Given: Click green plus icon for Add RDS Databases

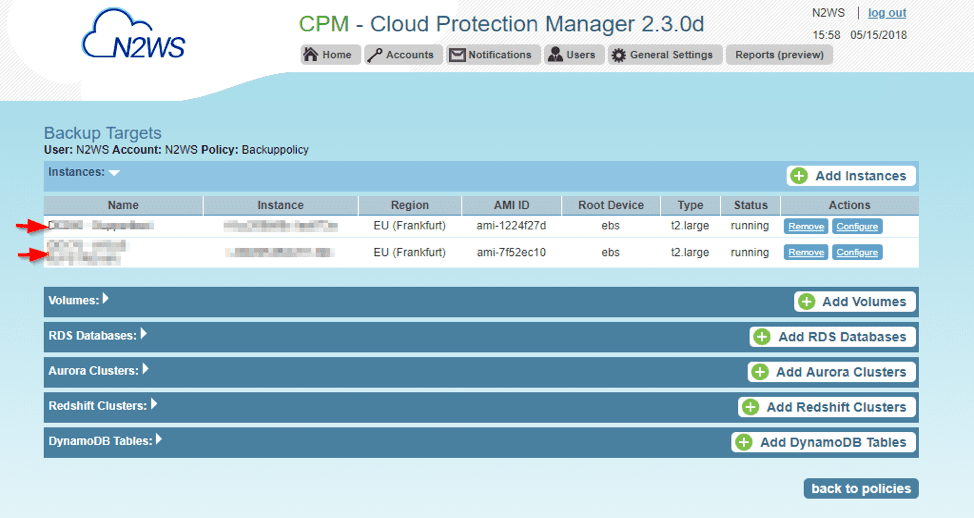Looking at the screenshot, I should click(762, 337).
